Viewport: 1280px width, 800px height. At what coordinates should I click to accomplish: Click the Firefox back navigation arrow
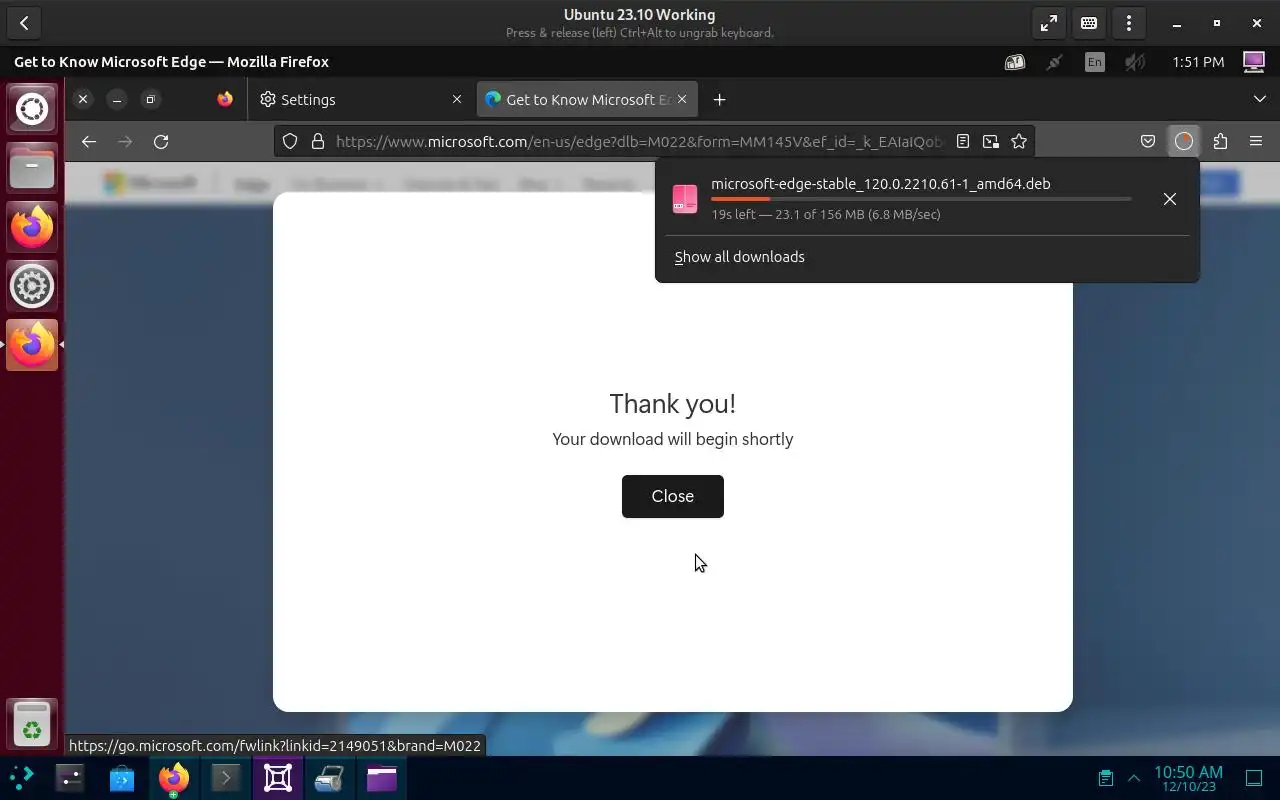point(89,141)
